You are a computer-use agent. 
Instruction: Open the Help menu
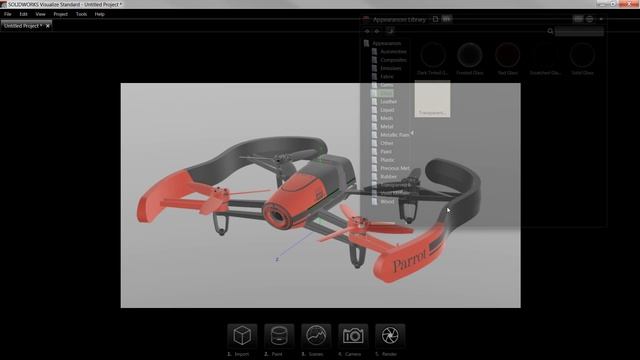coord(100,14)
